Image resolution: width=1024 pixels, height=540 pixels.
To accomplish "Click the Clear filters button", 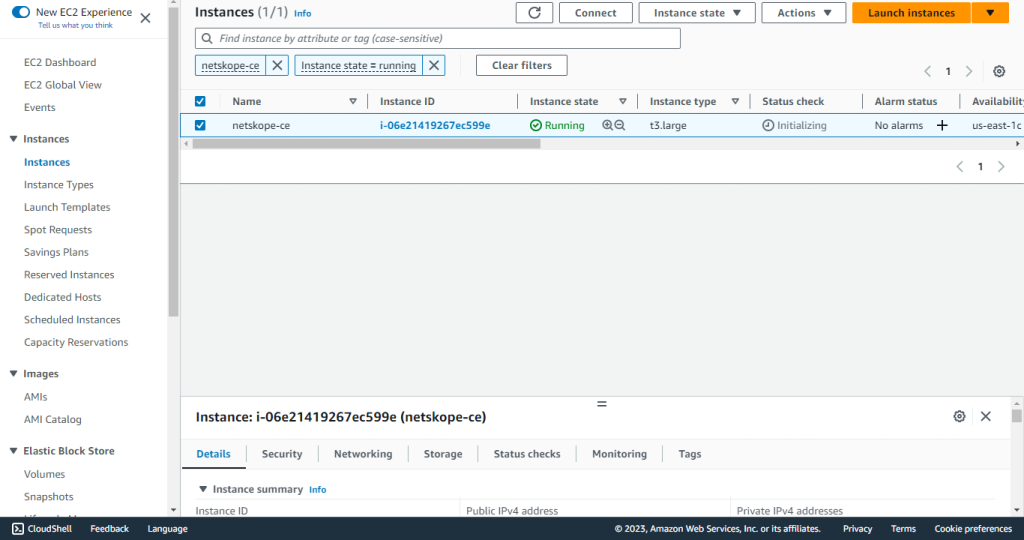I will pyautogui.click(x=522, y=65).
